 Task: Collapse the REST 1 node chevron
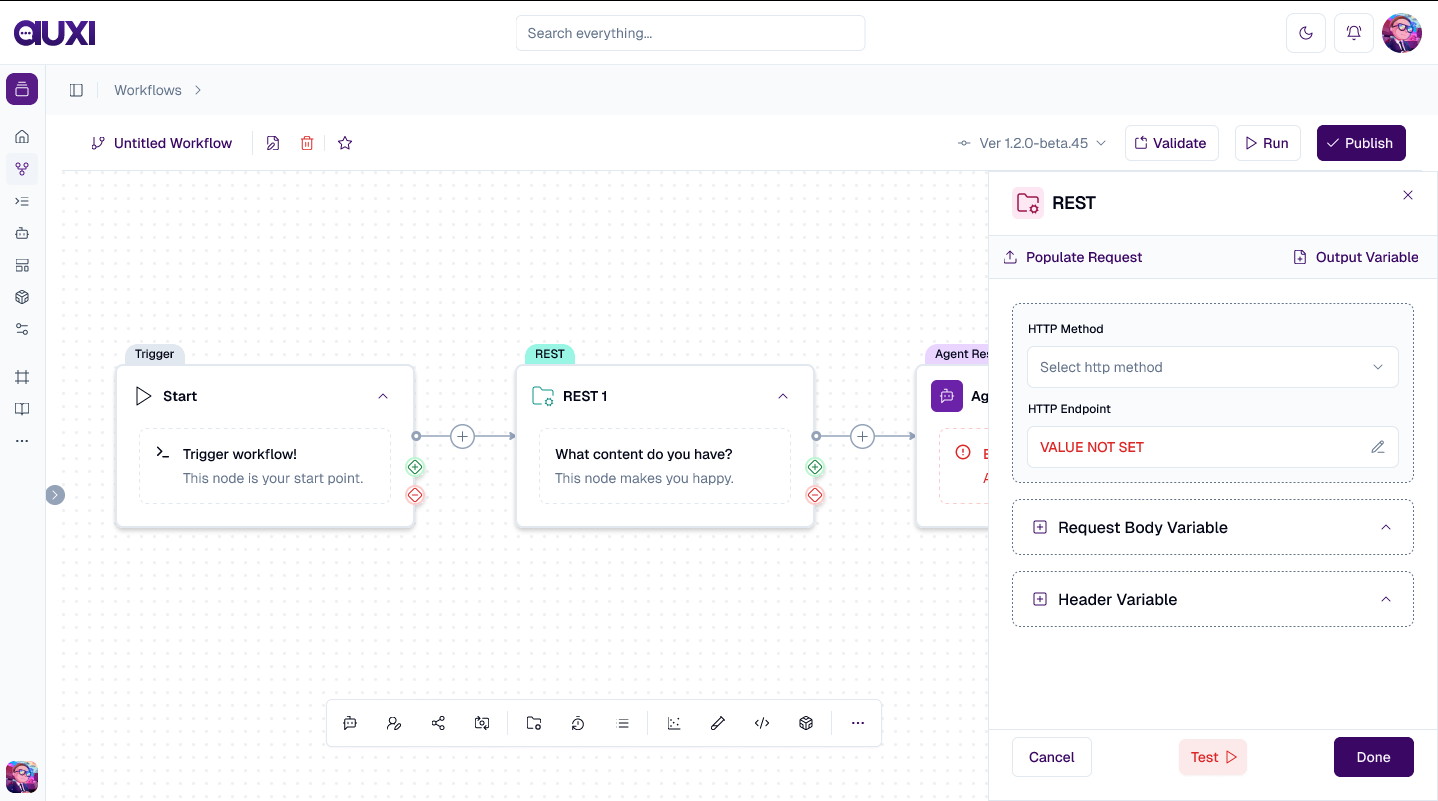pos(783,396)
